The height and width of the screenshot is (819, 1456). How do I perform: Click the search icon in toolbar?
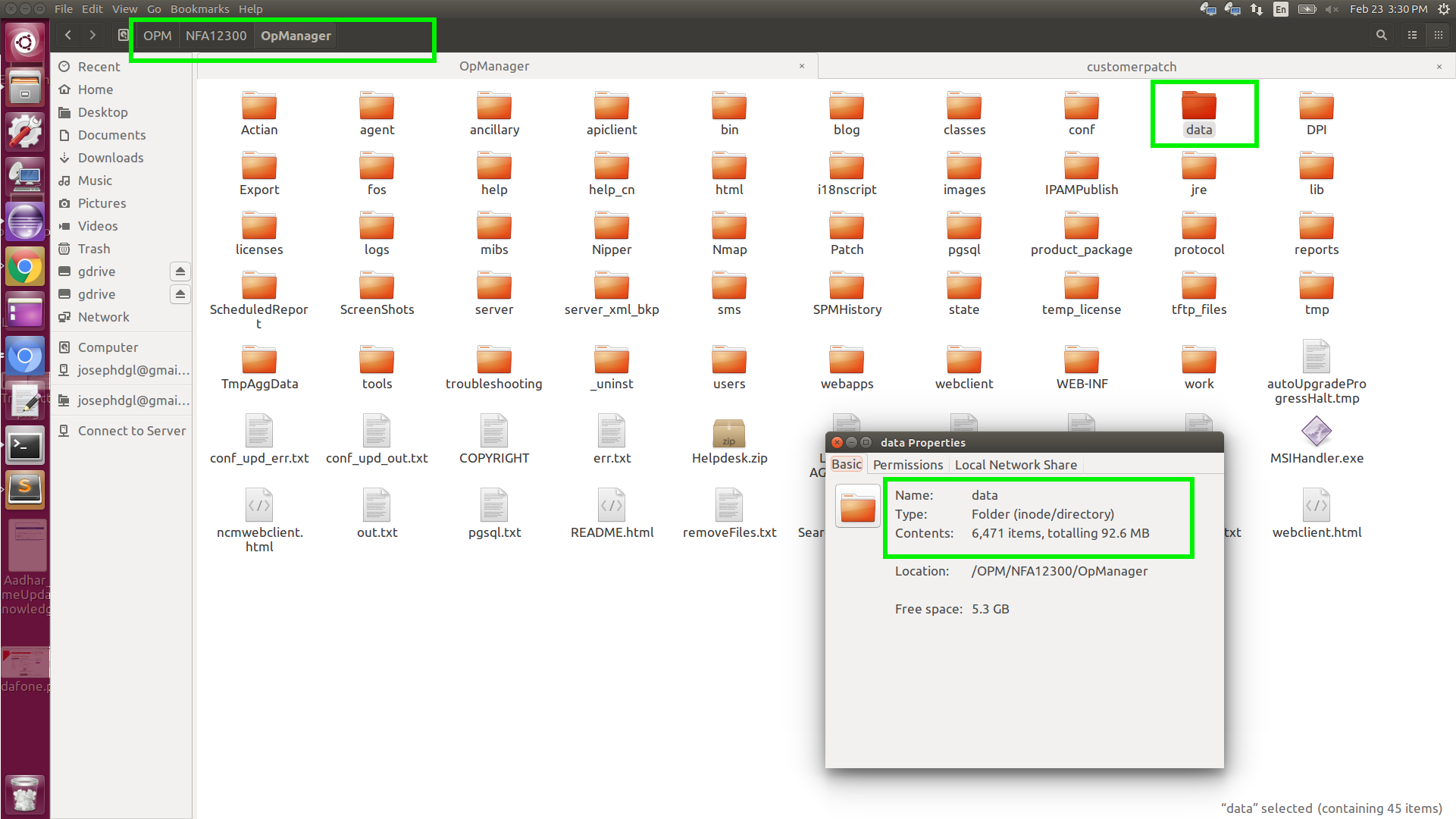coord(1381,35)
